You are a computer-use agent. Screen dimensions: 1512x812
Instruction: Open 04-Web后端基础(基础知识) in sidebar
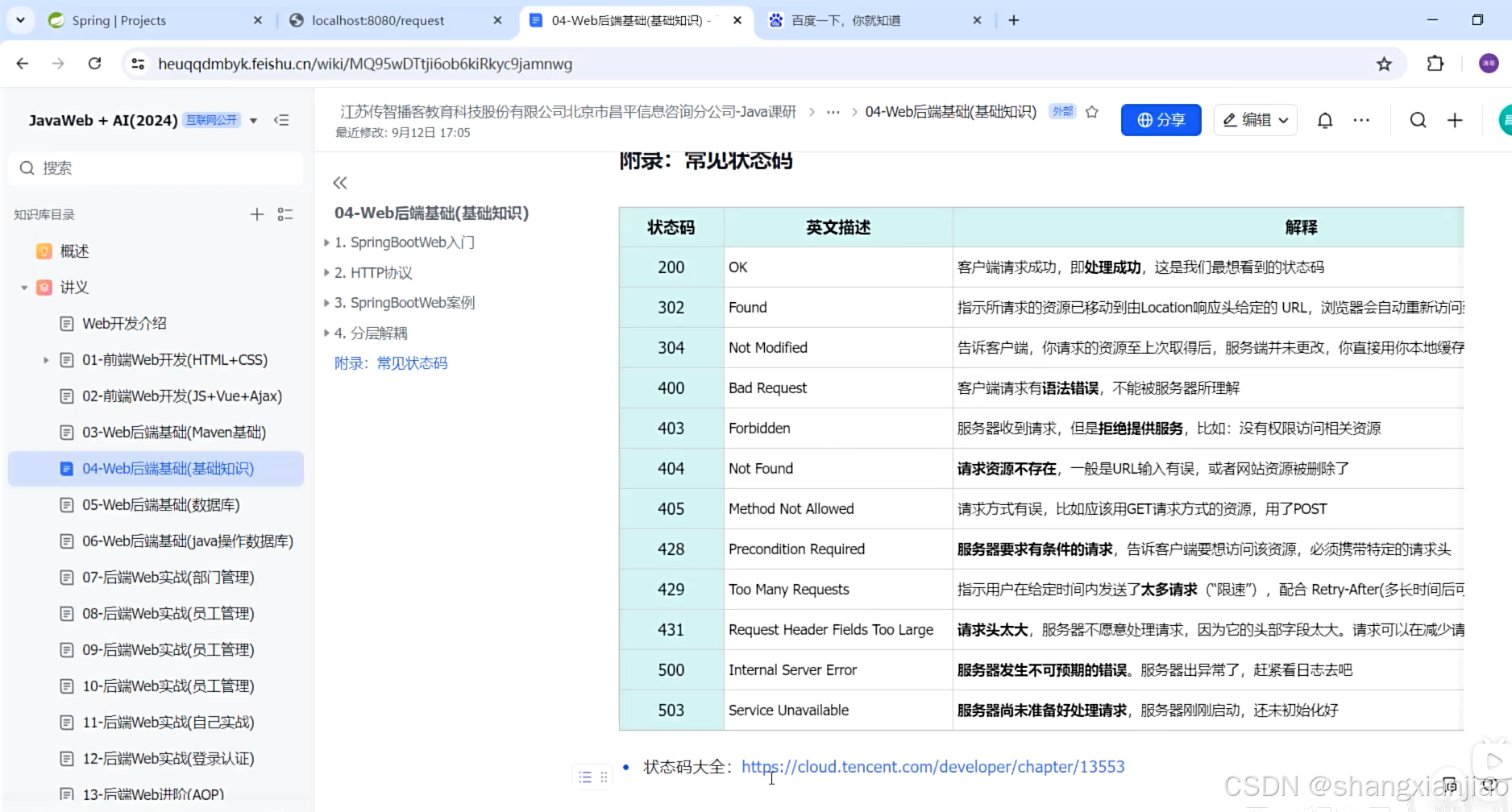(x=156, y=469)
